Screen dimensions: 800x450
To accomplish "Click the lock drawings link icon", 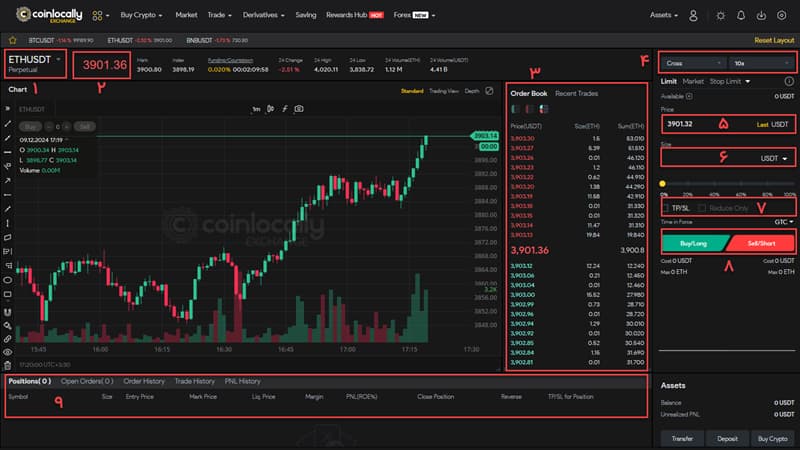I will coord(8,339).
